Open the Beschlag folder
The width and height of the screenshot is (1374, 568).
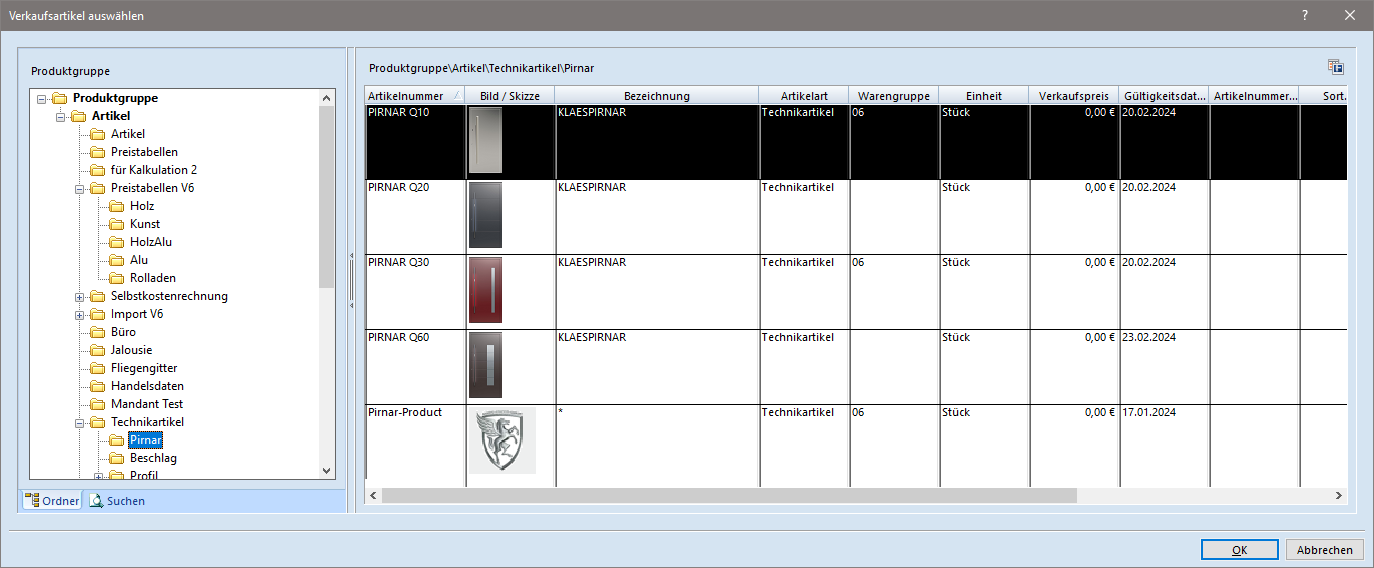coord(153,458)
